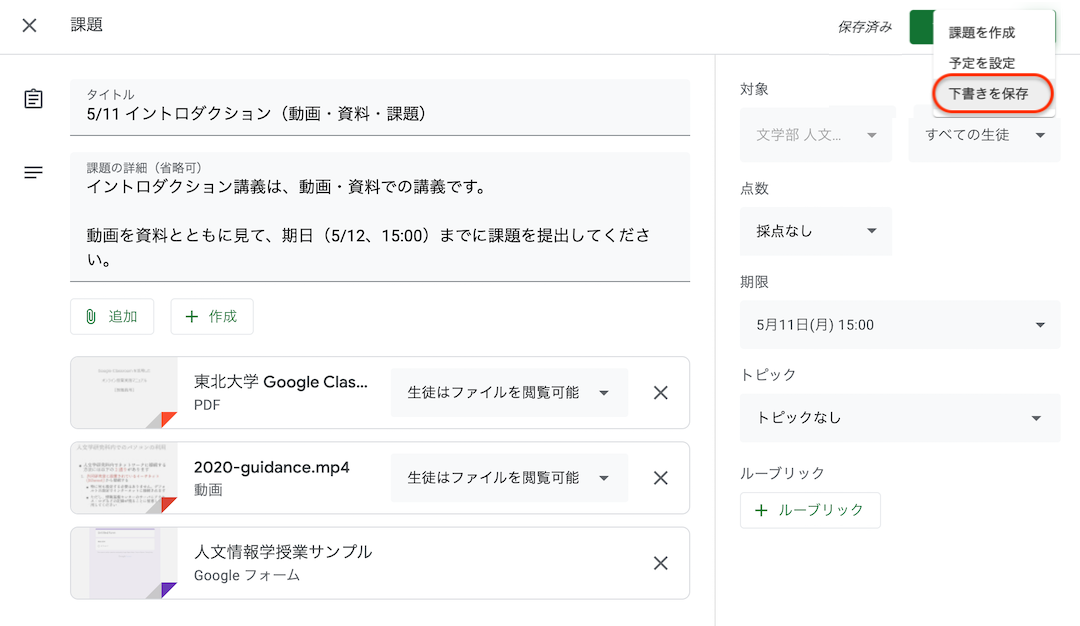Remove the 人文情報学授業サンプル form attachment
This screenshot has width=1080, height=626.
click(661, 563)
